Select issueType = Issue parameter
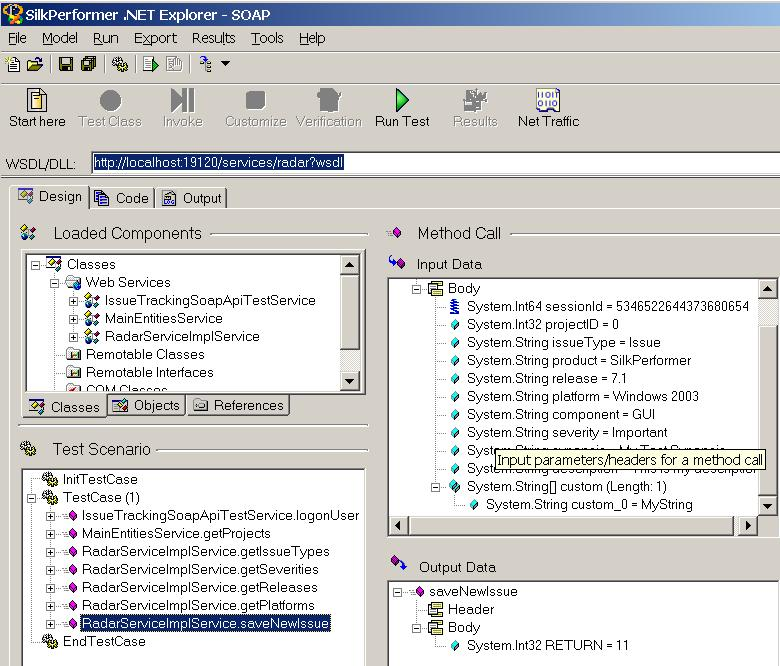The height and width of the screenshot is (666, 780). (x=563, y=343)
